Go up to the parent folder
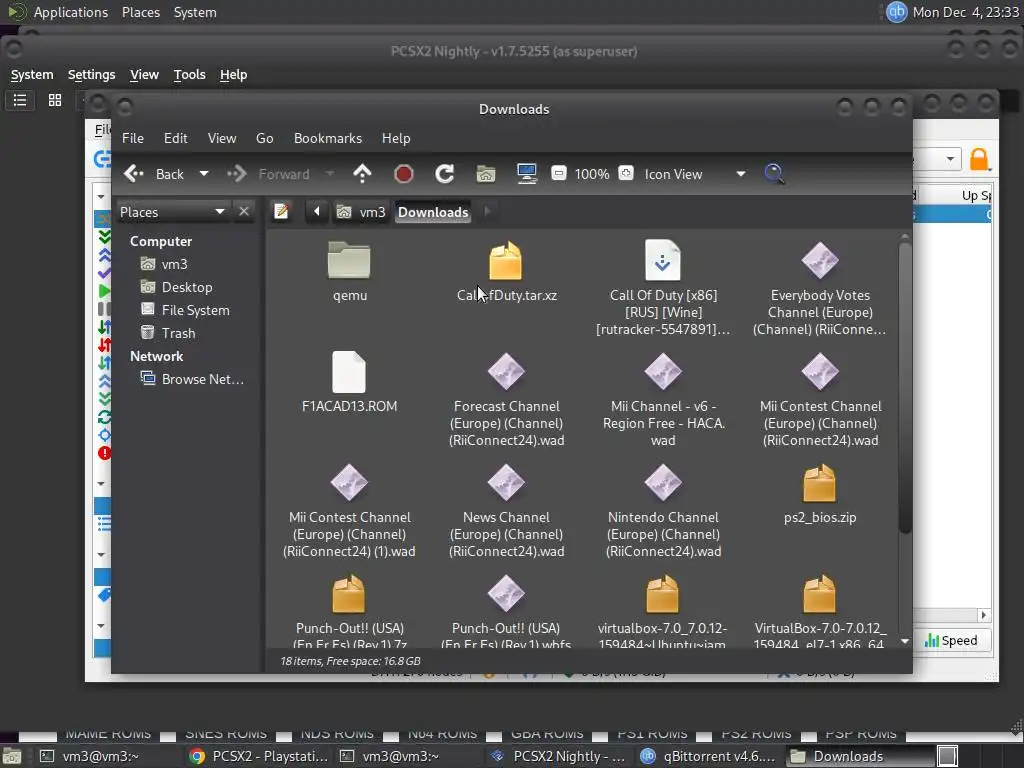 pyautogui.click(x=362, y=174)
